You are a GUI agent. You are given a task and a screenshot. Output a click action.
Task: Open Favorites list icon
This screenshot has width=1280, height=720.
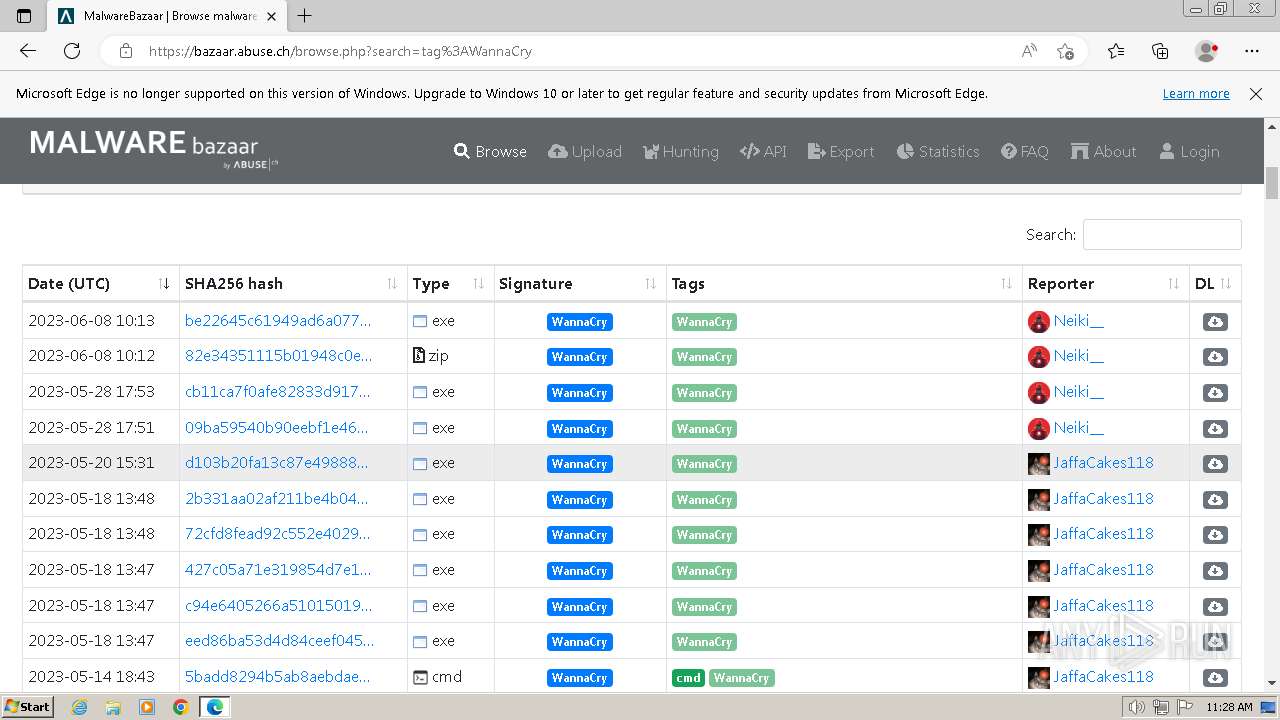click(1116, 51)
